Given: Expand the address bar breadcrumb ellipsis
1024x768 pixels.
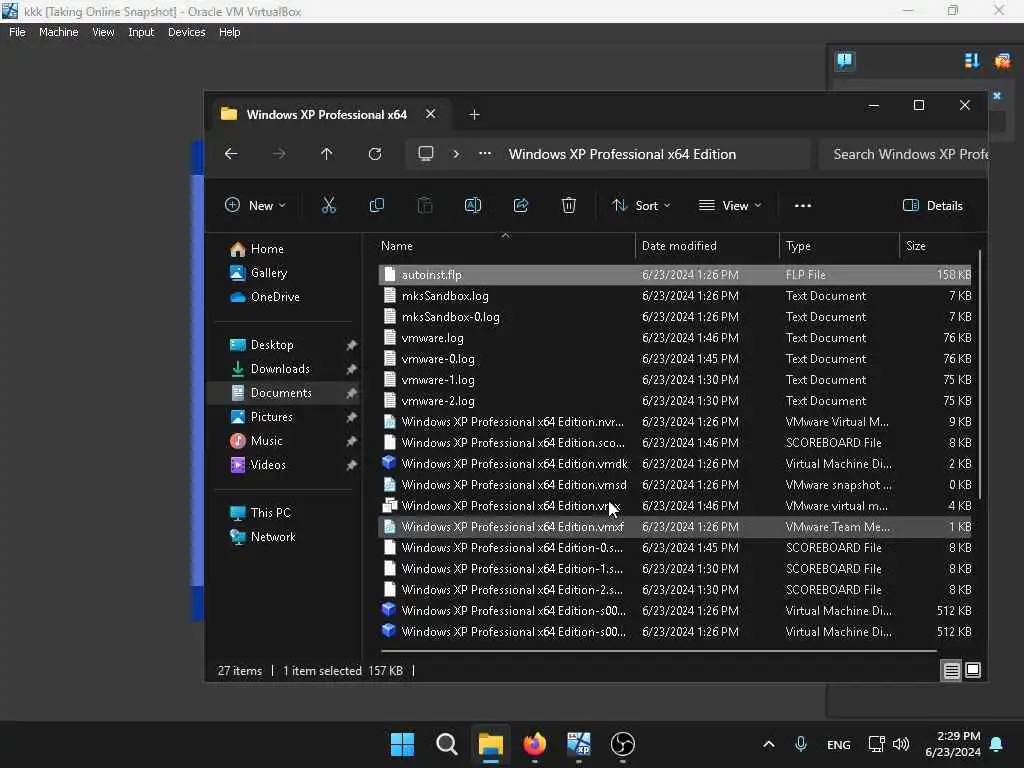Looking at the screenshot, I should (485, 153).
